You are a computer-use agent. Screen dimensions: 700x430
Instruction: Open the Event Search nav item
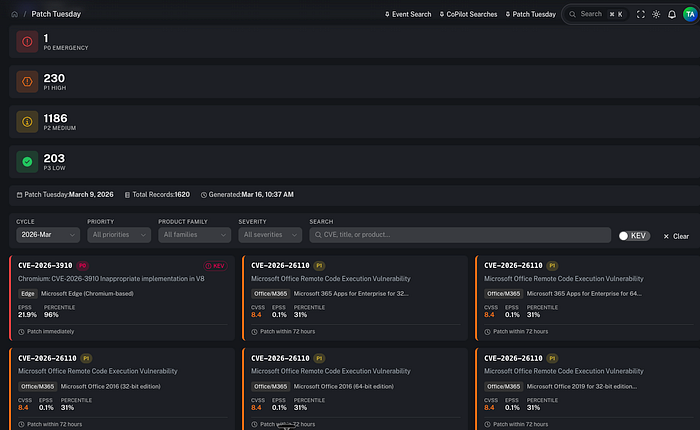(x=408, y=14)
